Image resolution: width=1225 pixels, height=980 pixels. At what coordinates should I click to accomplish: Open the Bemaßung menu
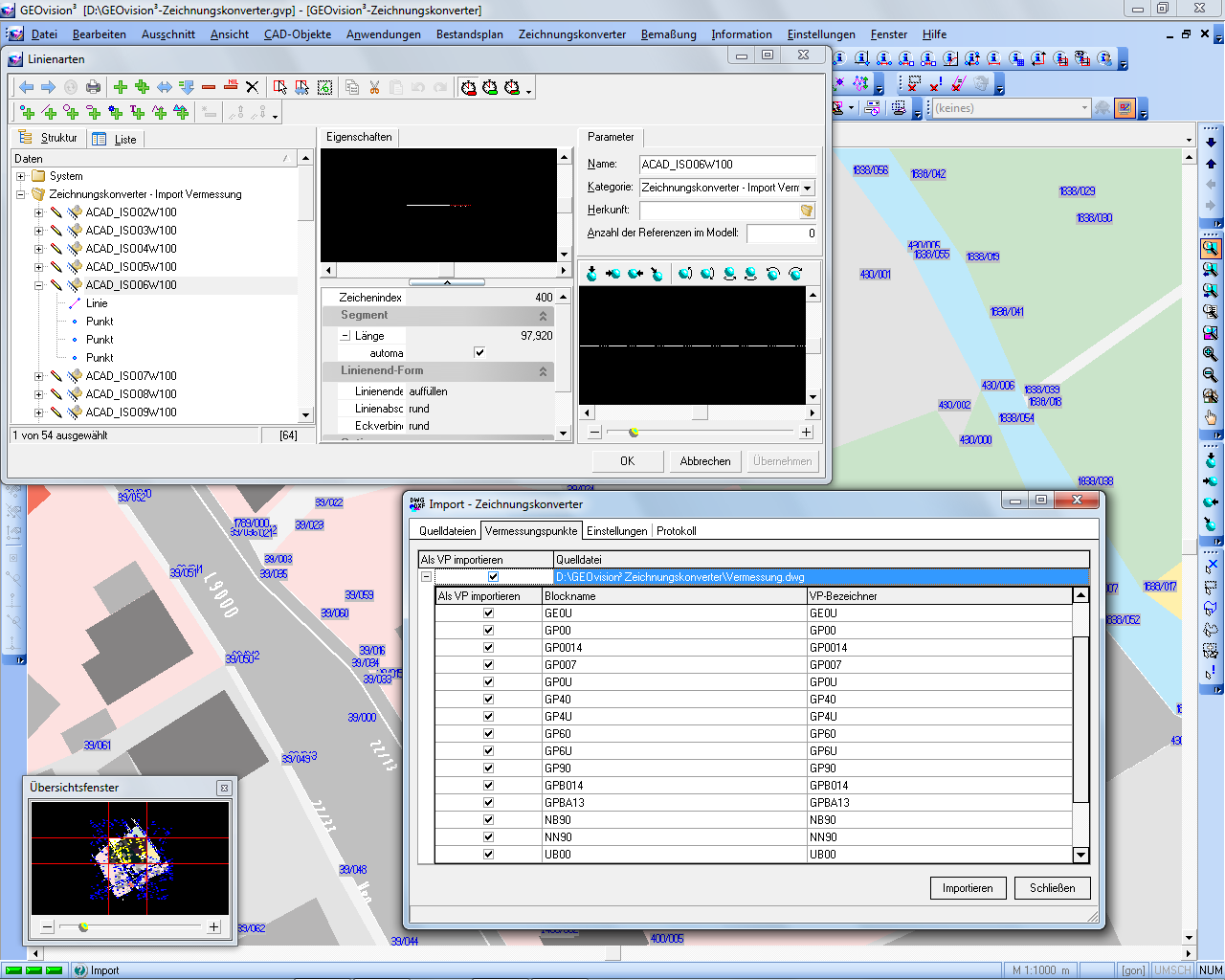(669, 34)
